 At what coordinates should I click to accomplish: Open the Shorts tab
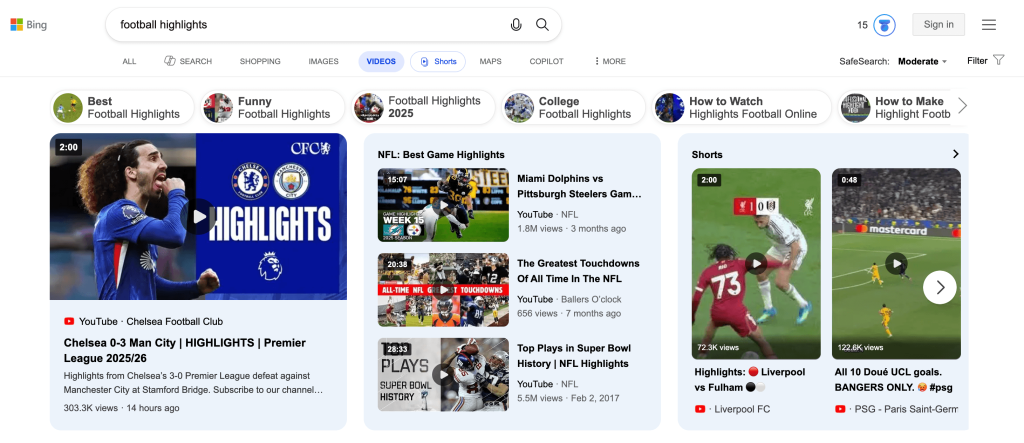(x=438, y=61)
